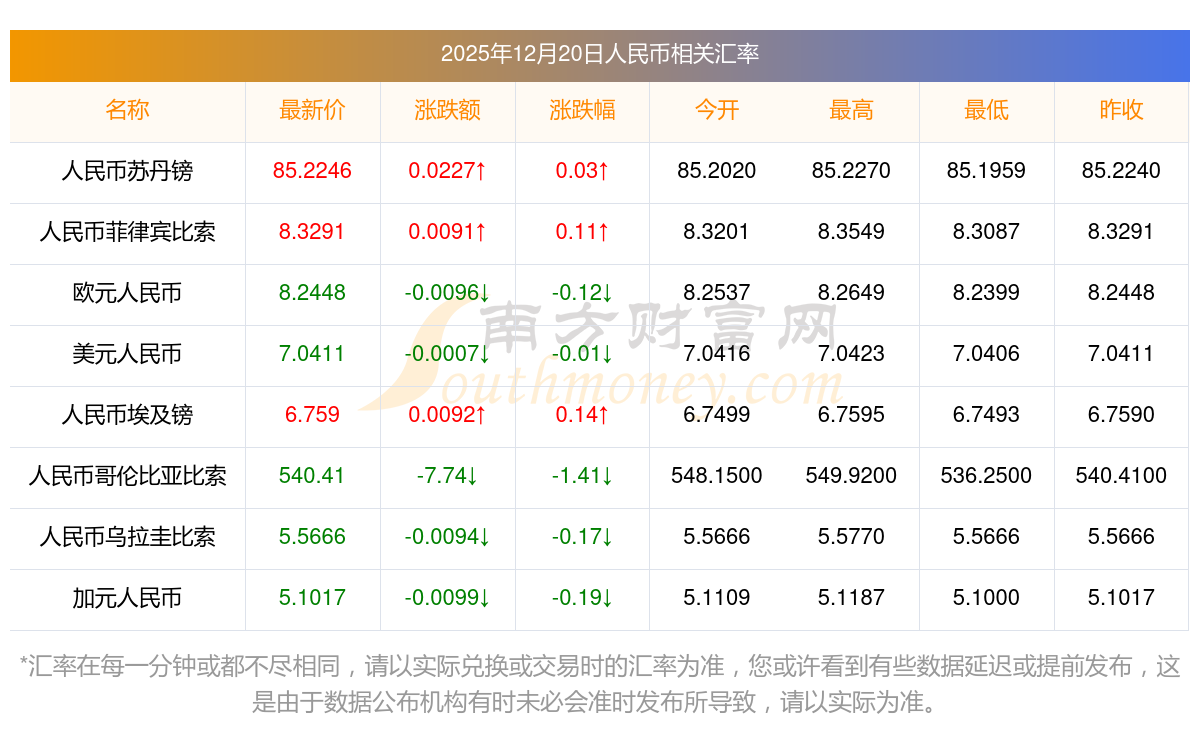
Task: Click change percent -1.41↓
Action: pos(582,476)
